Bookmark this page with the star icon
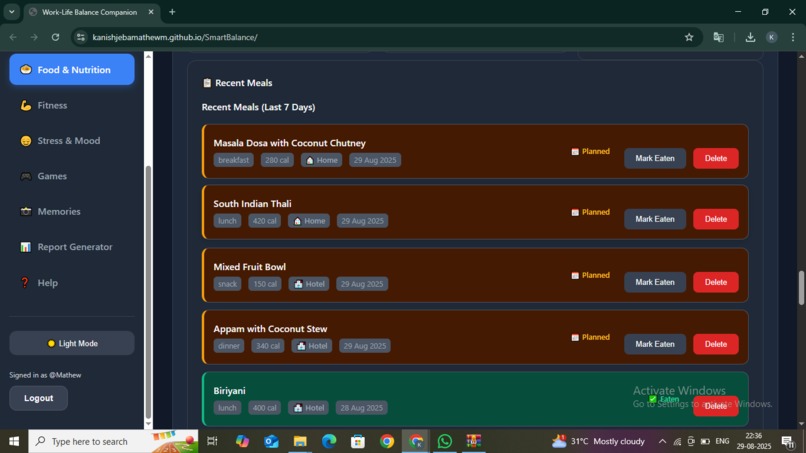Viewport: 806px width, 453px height. 689,37
